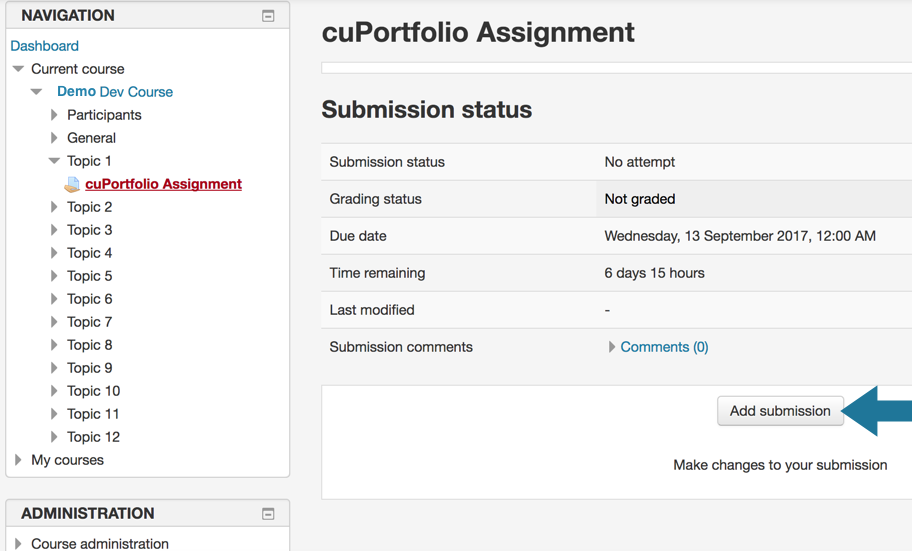This screenshot has width=912, height=551.
Task: Collapse the Navigation block with minus icon
Action: 268,16
